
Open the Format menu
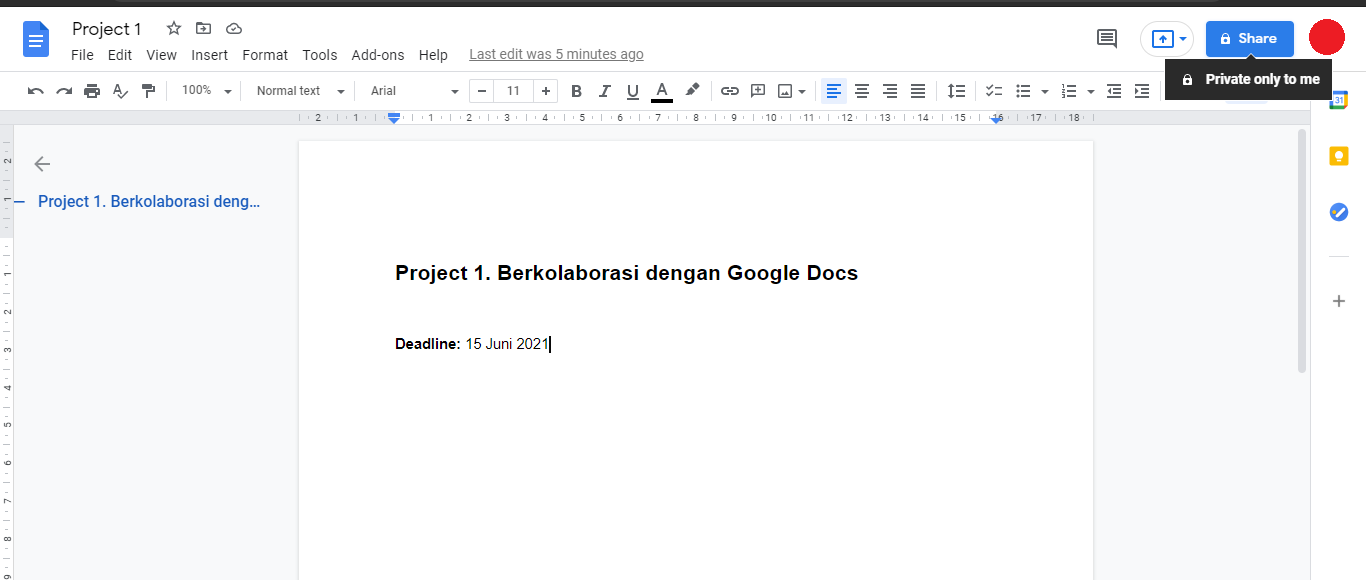[265, 55]
